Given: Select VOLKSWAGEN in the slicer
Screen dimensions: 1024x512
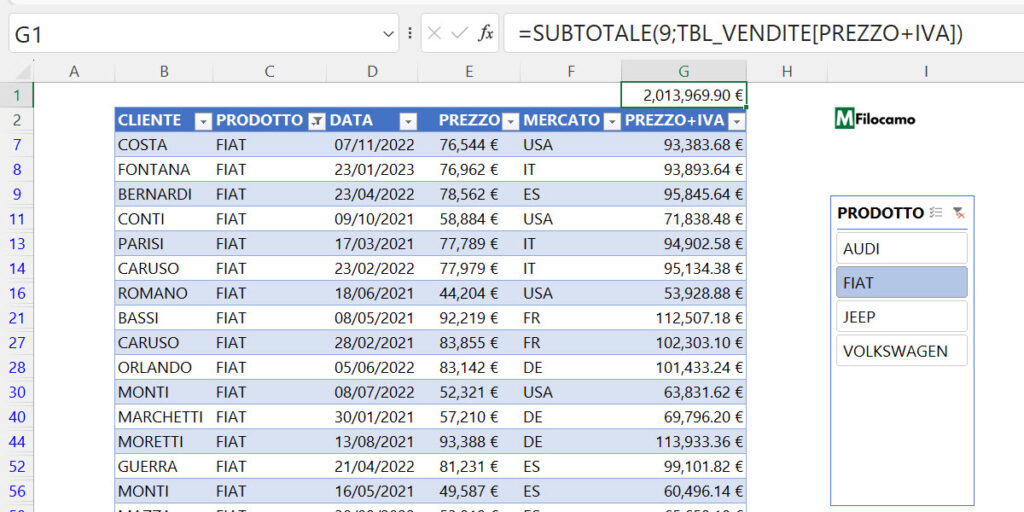Looking at the screenshot, I should click(x=901, y=351).
